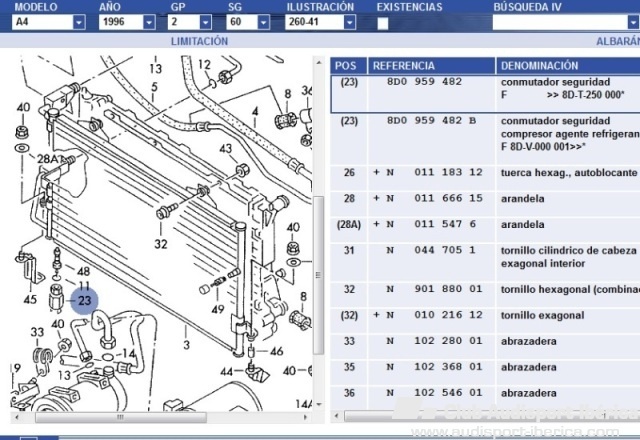Select reference 8D0 959 482 B row
640x440 pixels.
434,121
